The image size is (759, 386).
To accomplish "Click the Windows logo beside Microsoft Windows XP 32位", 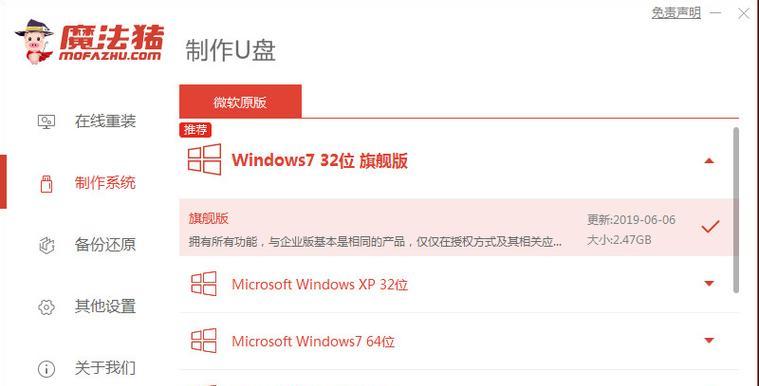I will (x=204, y=284).
